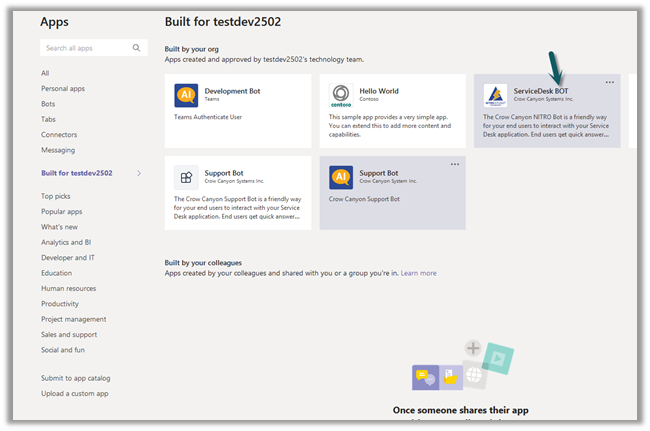Screen dimensions: 650x431
Task: Open the Popular apps category
Action: pos(61,211)
